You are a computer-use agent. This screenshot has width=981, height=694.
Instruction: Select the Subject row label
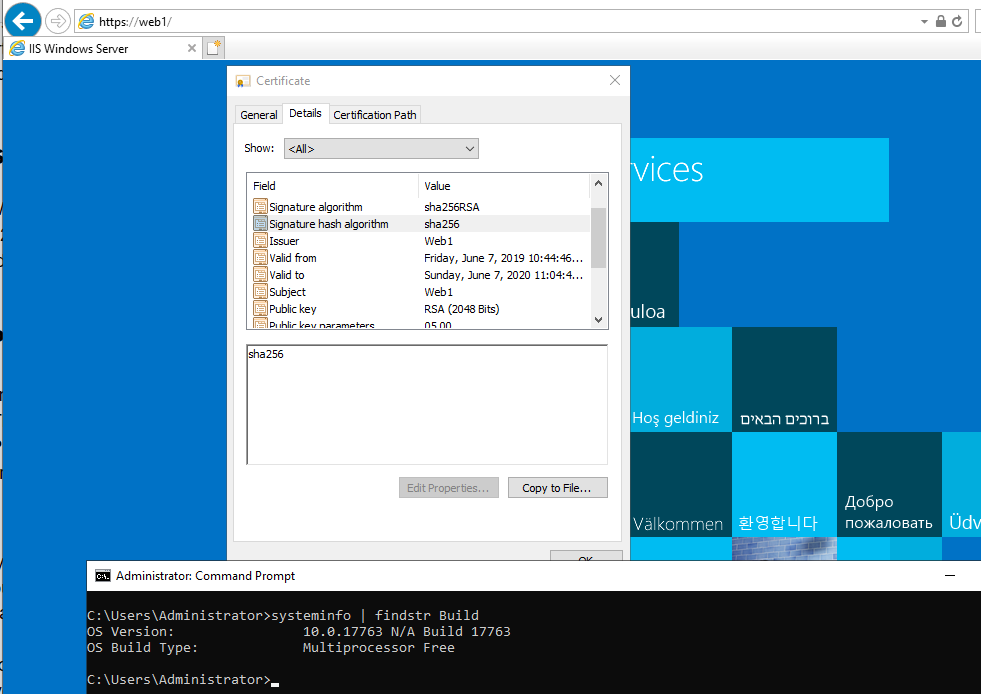coord(287,292)
